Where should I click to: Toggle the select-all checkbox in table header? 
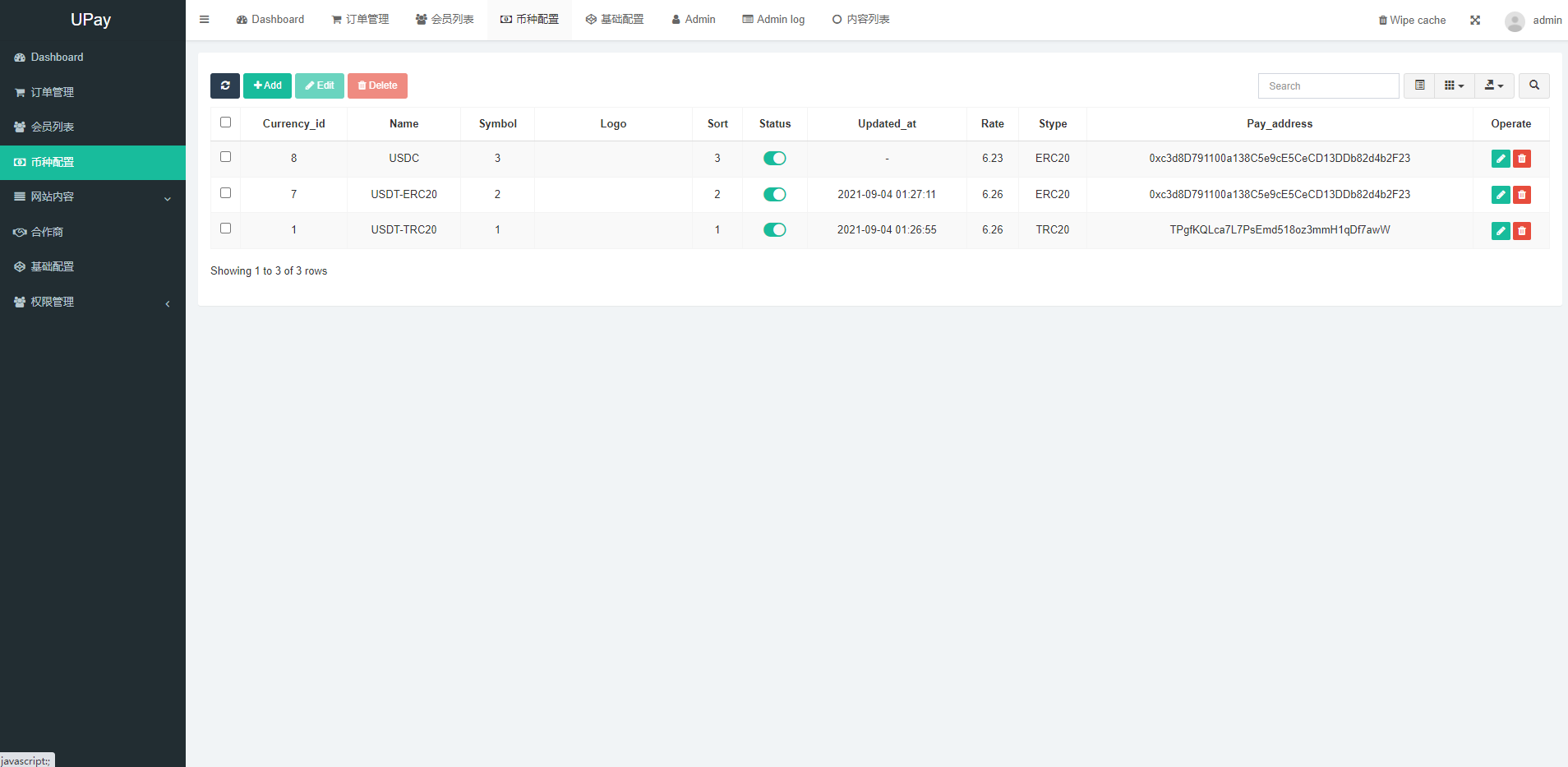tap(226, 122)
